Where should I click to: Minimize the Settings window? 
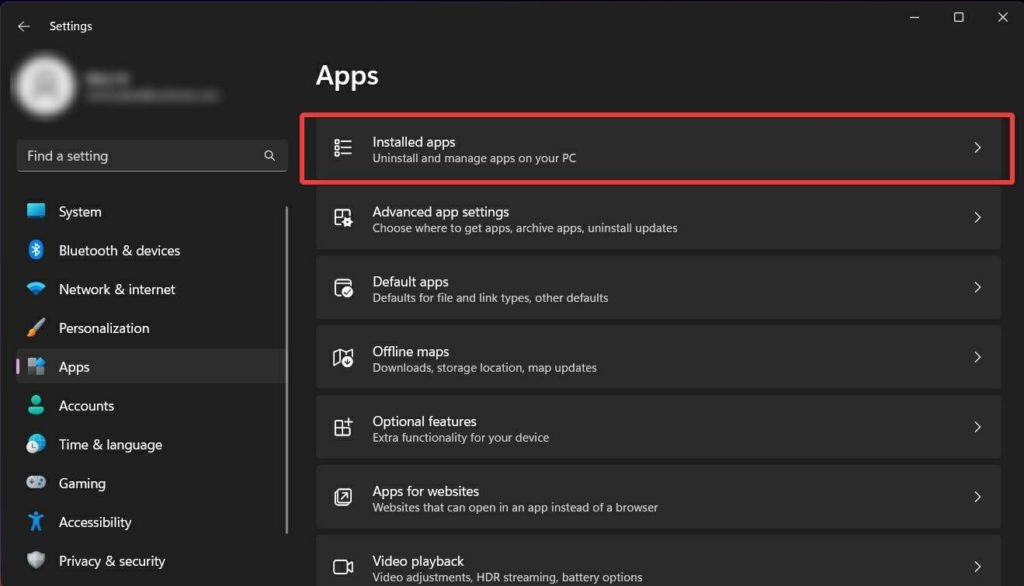914,18
